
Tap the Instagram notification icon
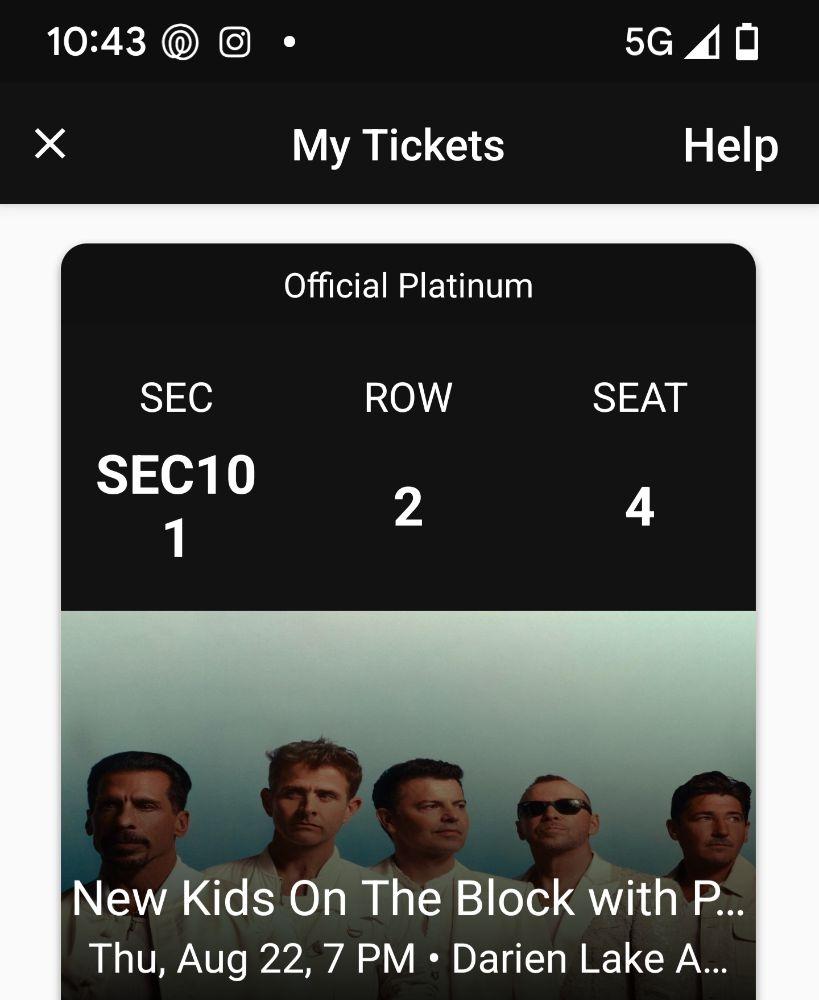[x=235, y=43]
